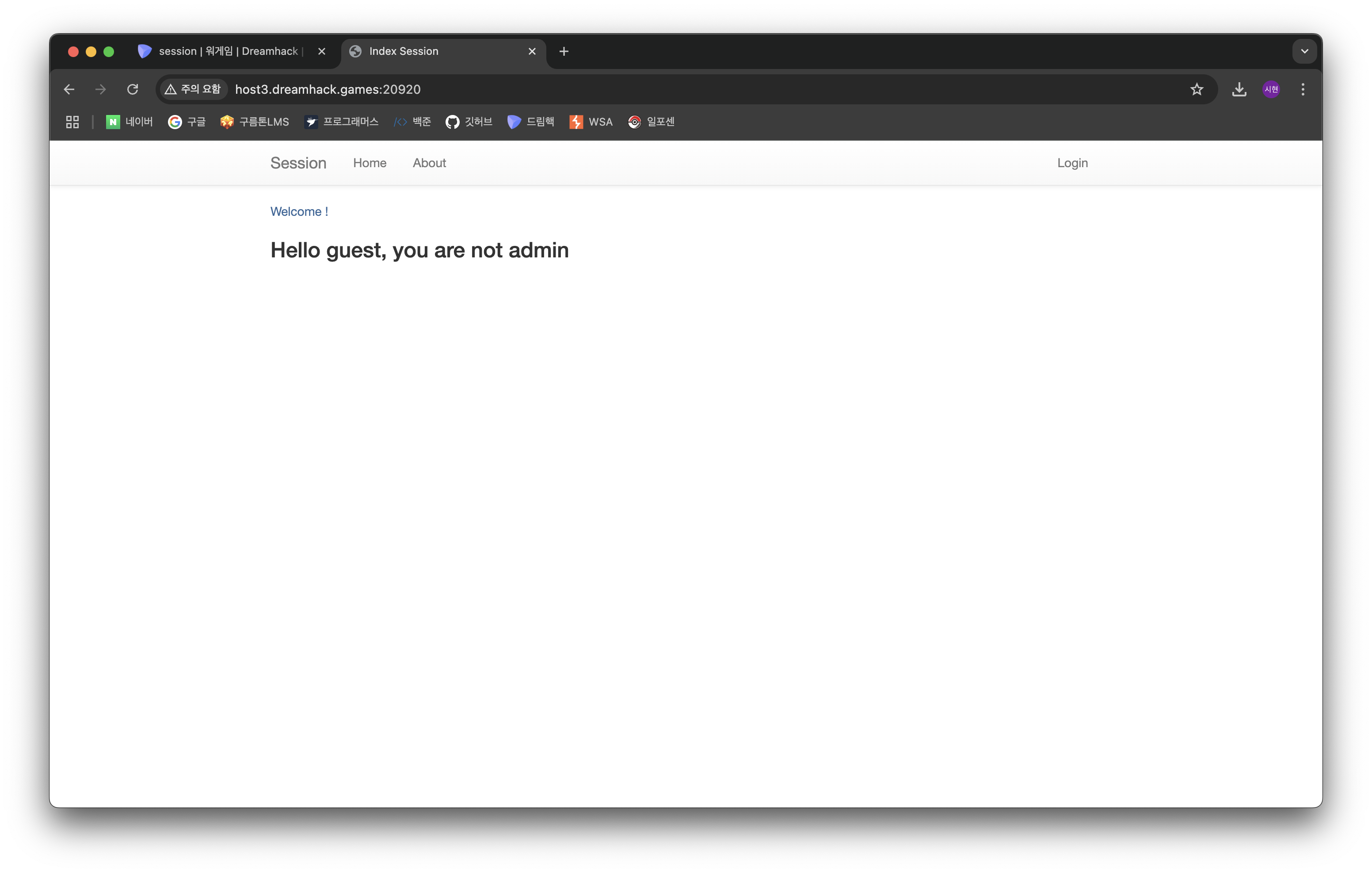The height and width of the screenshot is (873, 1372).
Task: Click the Login link in the navbar
Action: [1072, 163]
